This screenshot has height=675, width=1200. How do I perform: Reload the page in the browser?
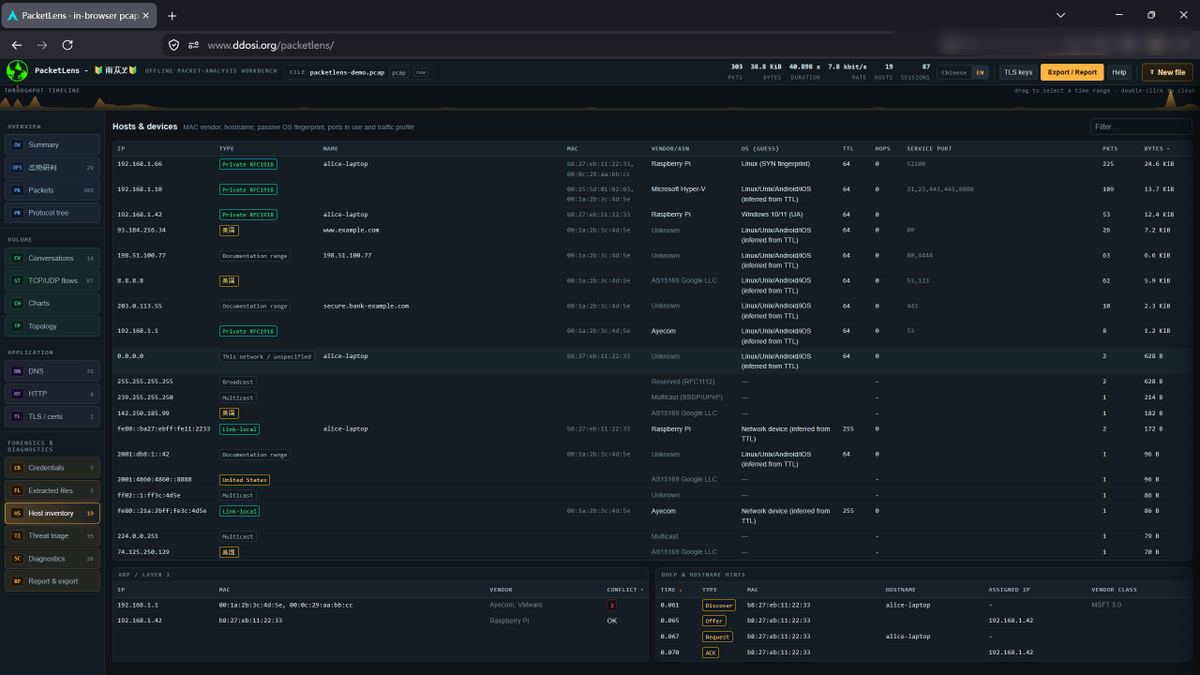(68, 45)
